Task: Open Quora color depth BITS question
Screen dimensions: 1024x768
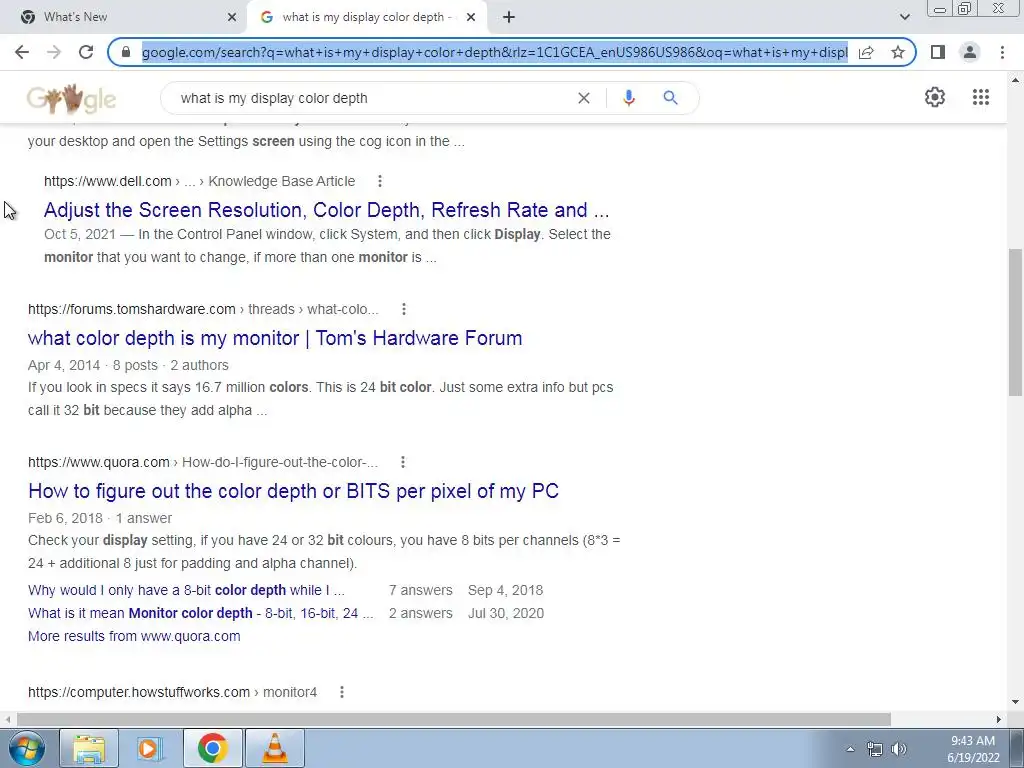Action: [x=293, y=491]
